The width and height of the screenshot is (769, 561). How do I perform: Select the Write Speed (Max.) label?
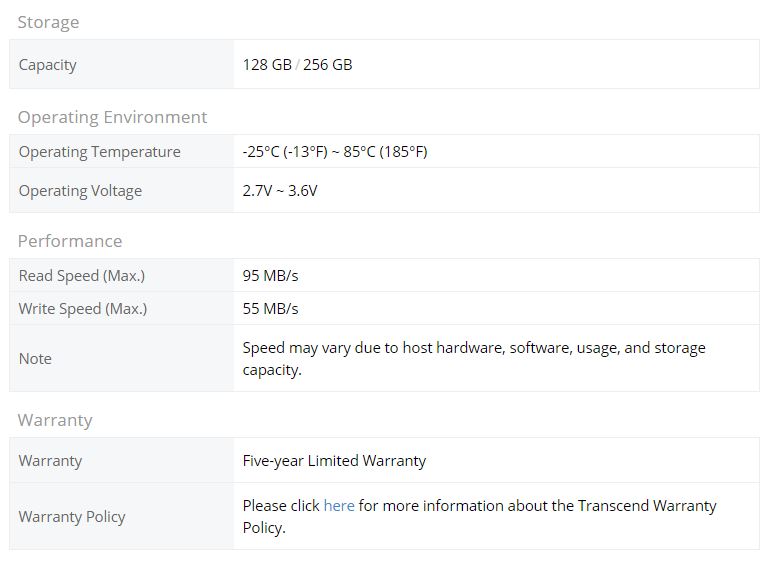click(x=82, y=309)
